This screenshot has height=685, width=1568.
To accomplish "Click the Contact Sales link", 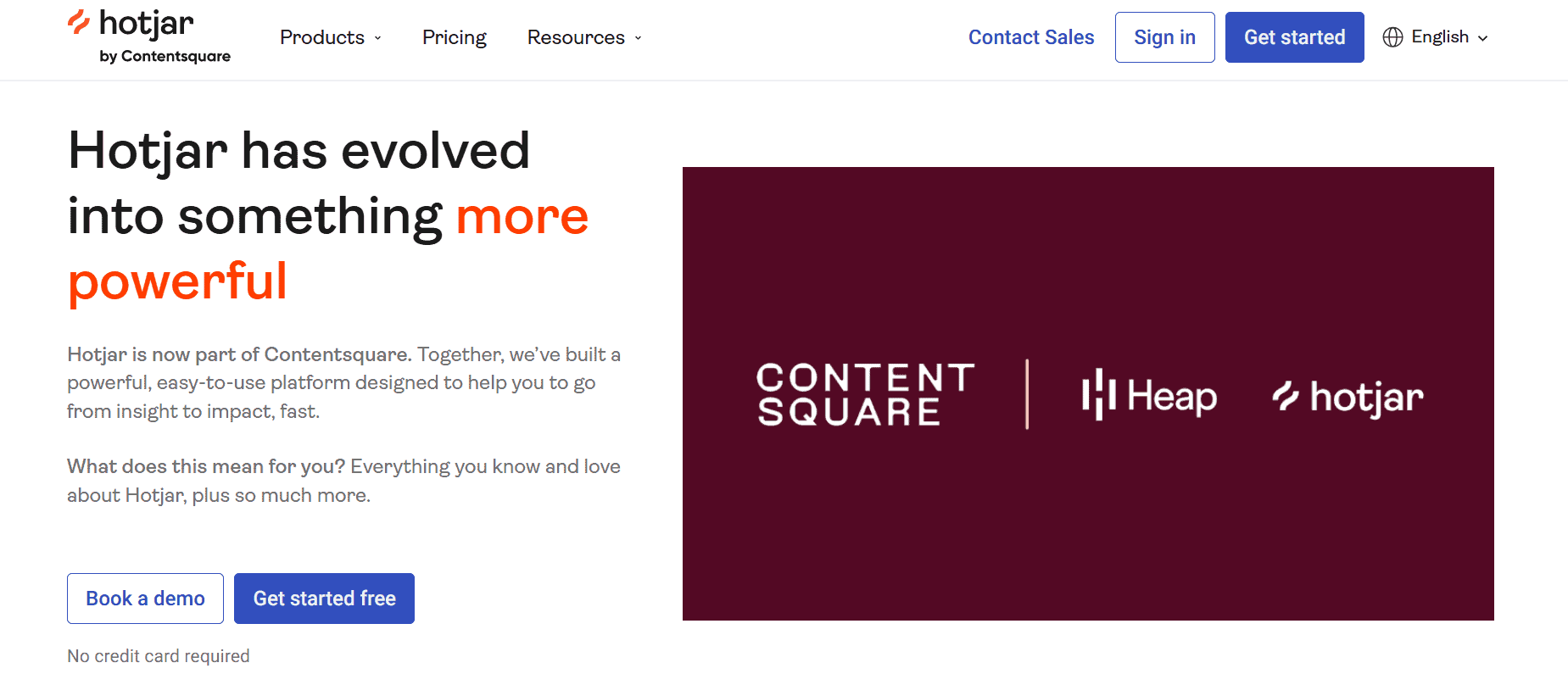I will coord(1031,37).
